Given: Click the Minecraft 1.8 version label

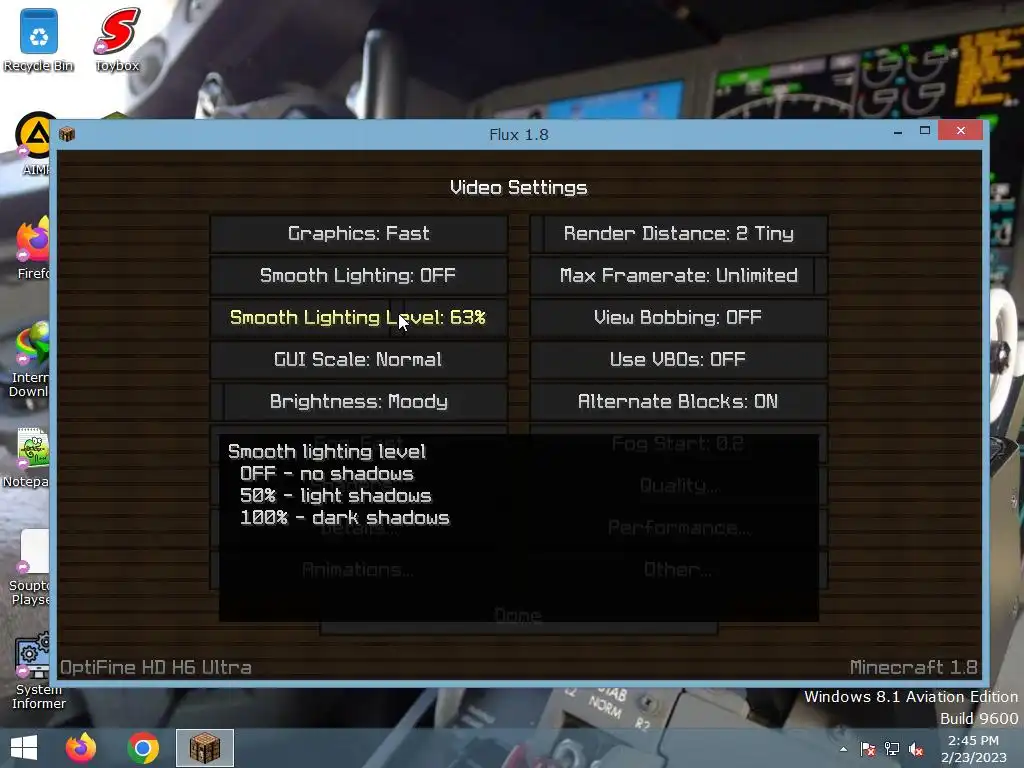Looking at the screenshot, I should 914,667.
